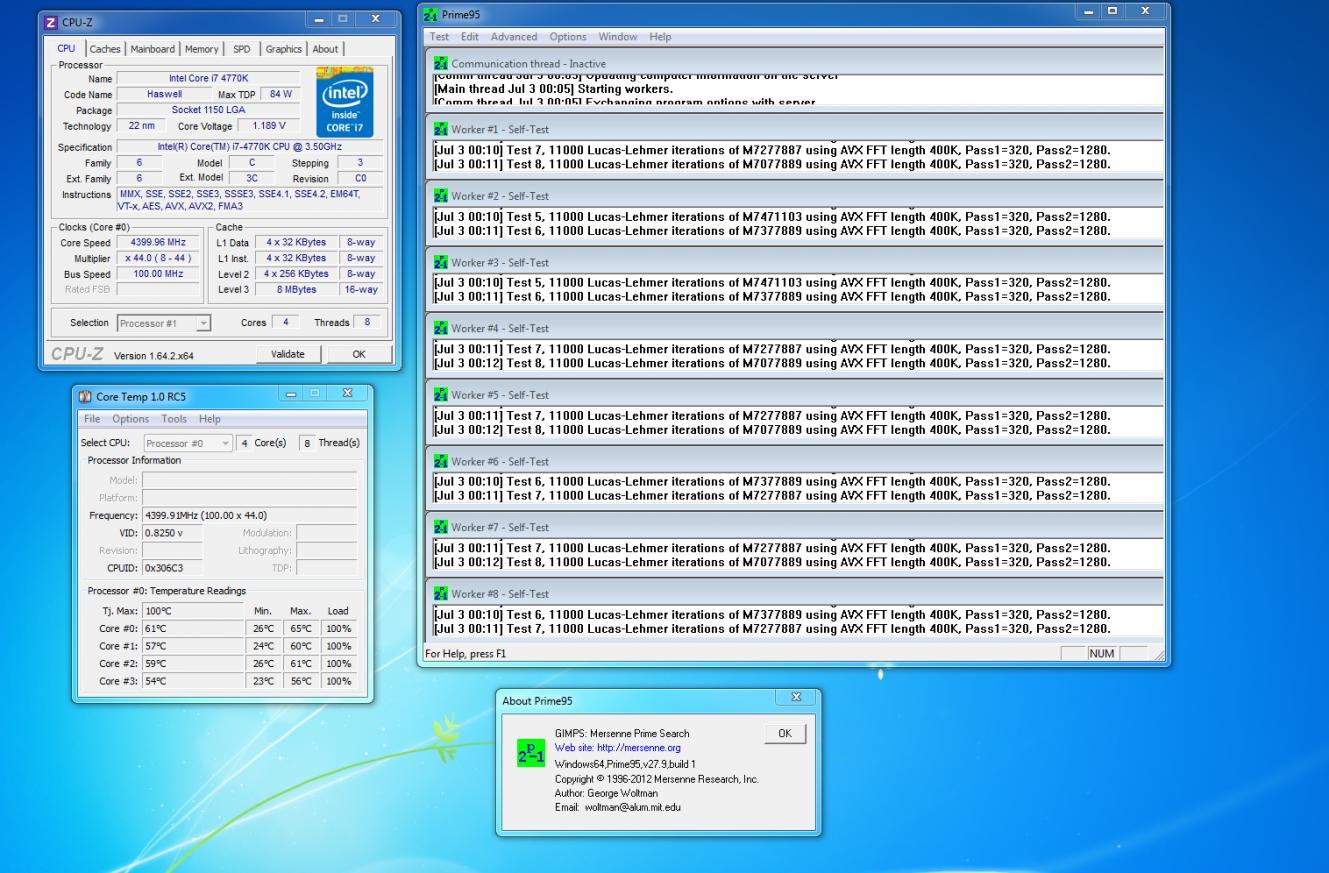Open the Tools menu in Core Temp
Screen dimensions: 1329x873
tap(174, 419)
